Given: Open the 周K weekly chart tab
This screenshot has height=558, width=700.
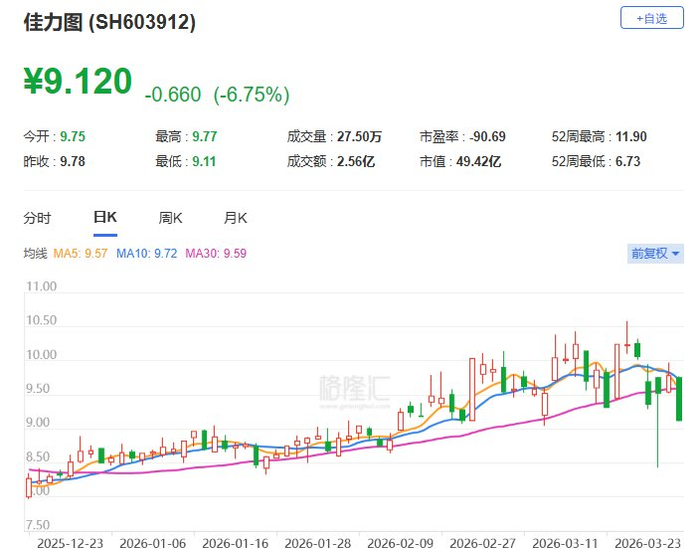Looking at the screenshot, I should (170, 218).
